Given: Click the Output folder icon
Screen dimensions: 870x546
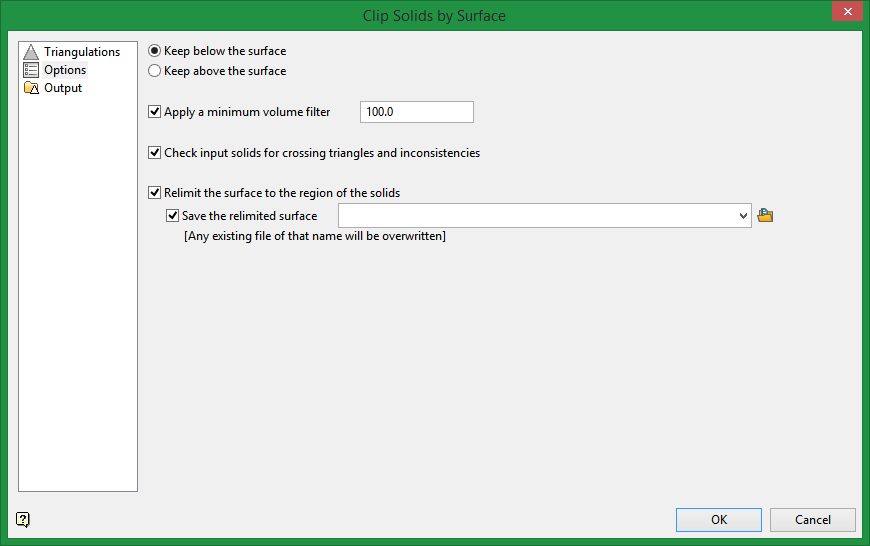Looking at the screenshot, I should 31,88.
